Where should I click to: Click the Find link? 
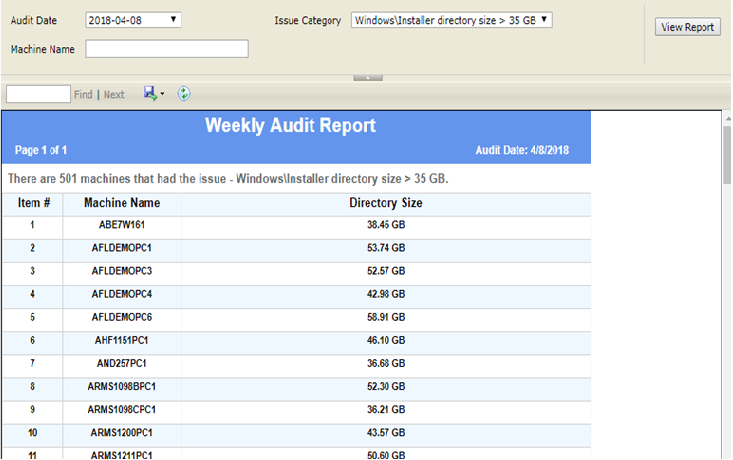coord(83,94)
